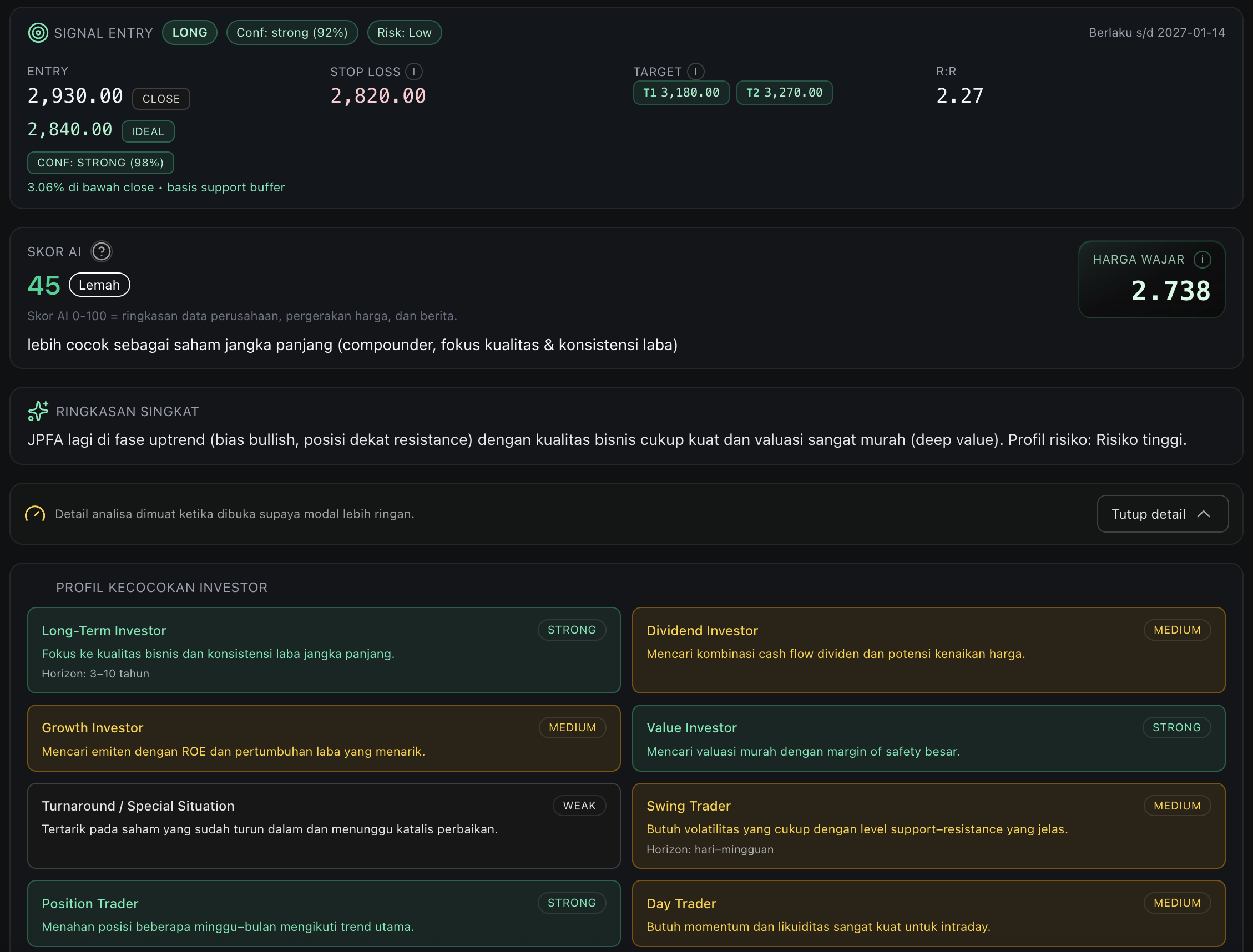The image size is (1253, 952).
Task: Click the chevron in Tutup detail
Action: [x=1203, y=514]
